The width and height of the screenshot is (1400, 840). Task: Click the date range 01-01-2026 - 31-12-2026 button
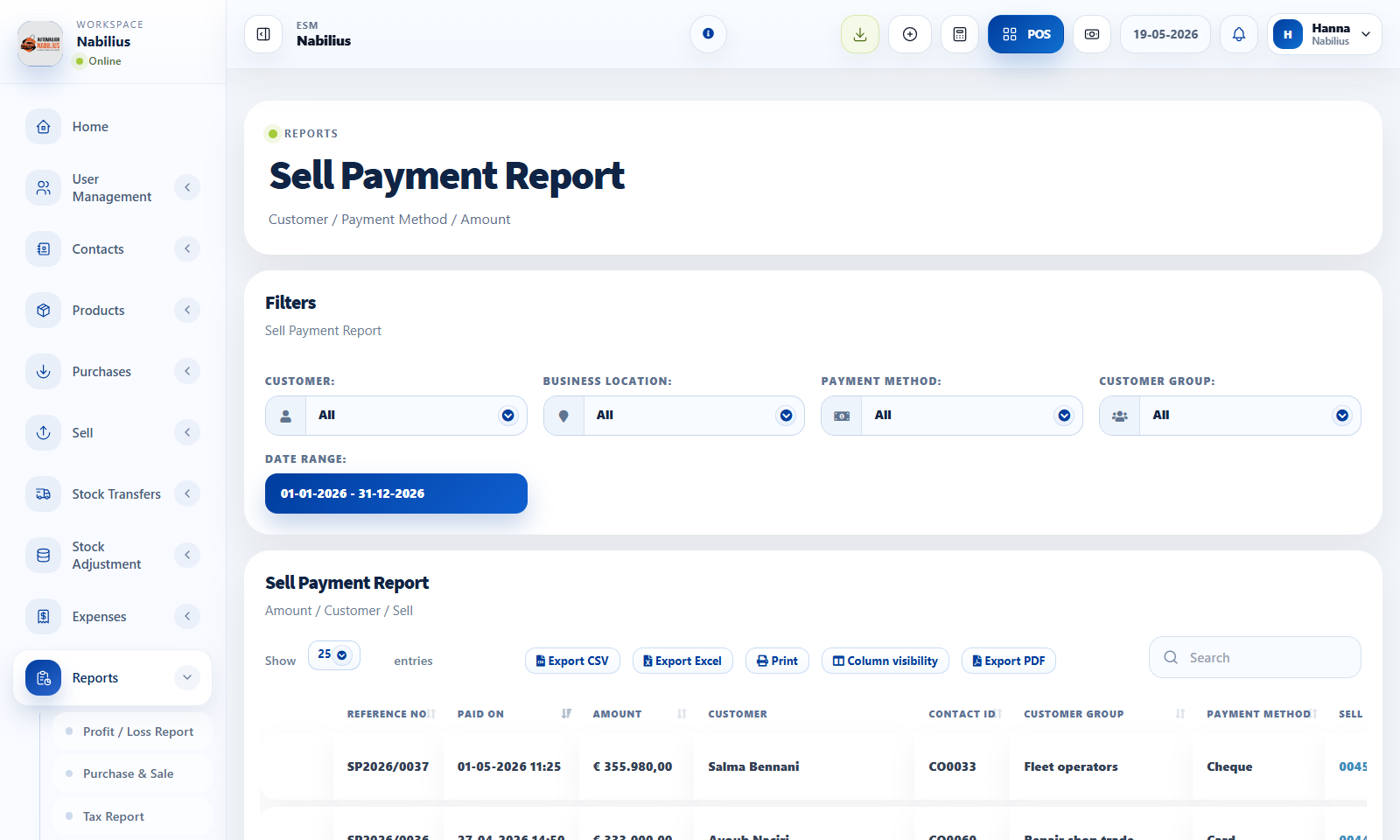click(396, 493)
